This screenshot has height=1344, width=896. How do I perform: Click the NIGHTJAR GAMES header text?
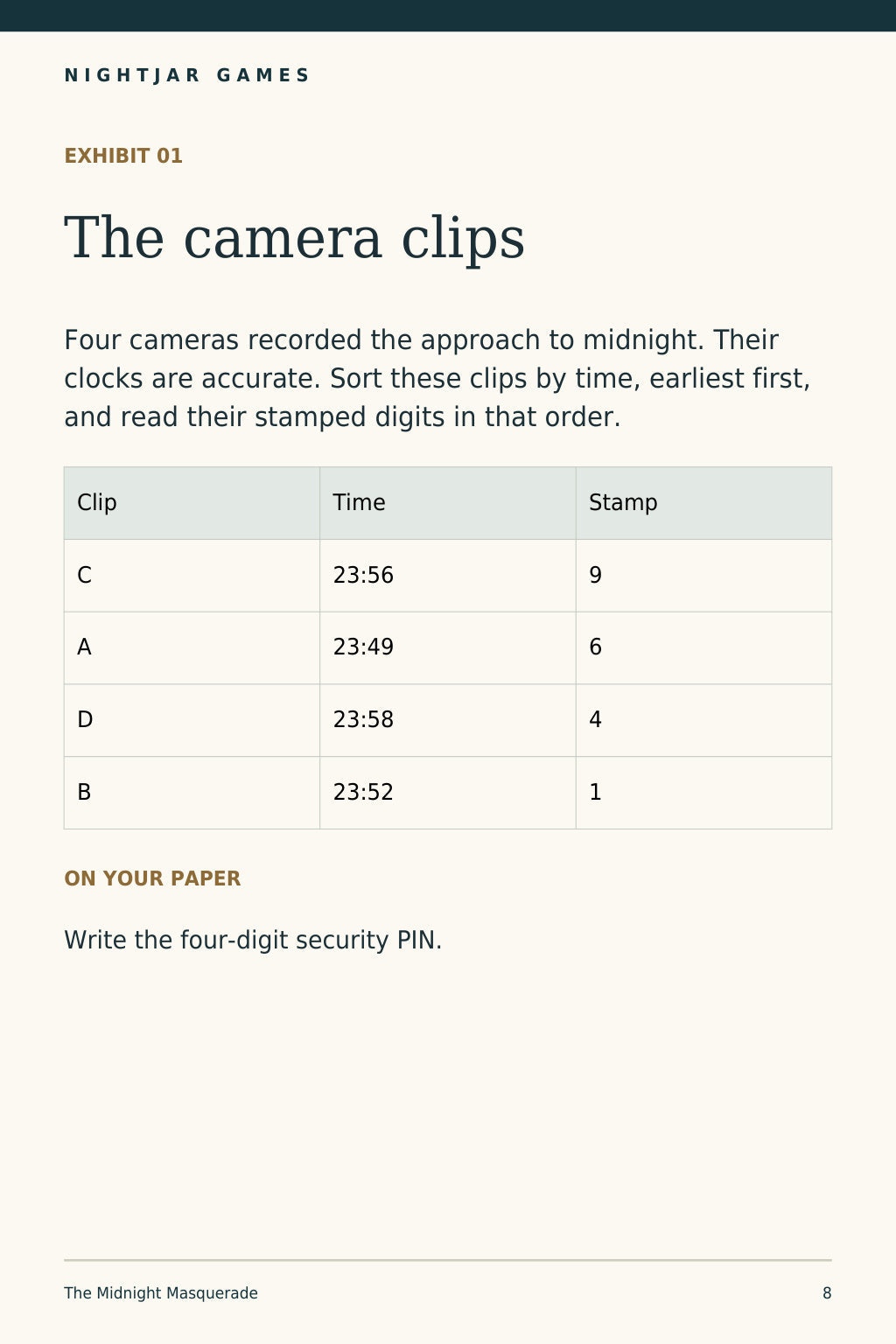pos(186,75)
